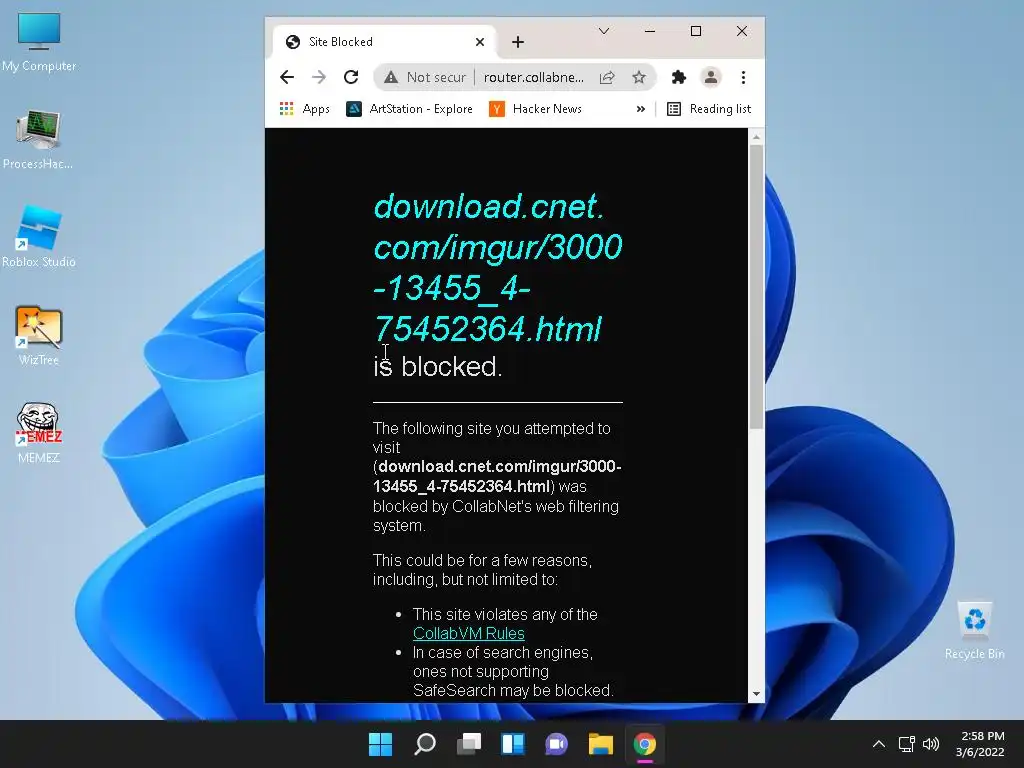Image resolution: width=1024 pixels, height=768 pixels.
Task: Open the Chat app on taskbar
Action: click(x=556, y=744)
